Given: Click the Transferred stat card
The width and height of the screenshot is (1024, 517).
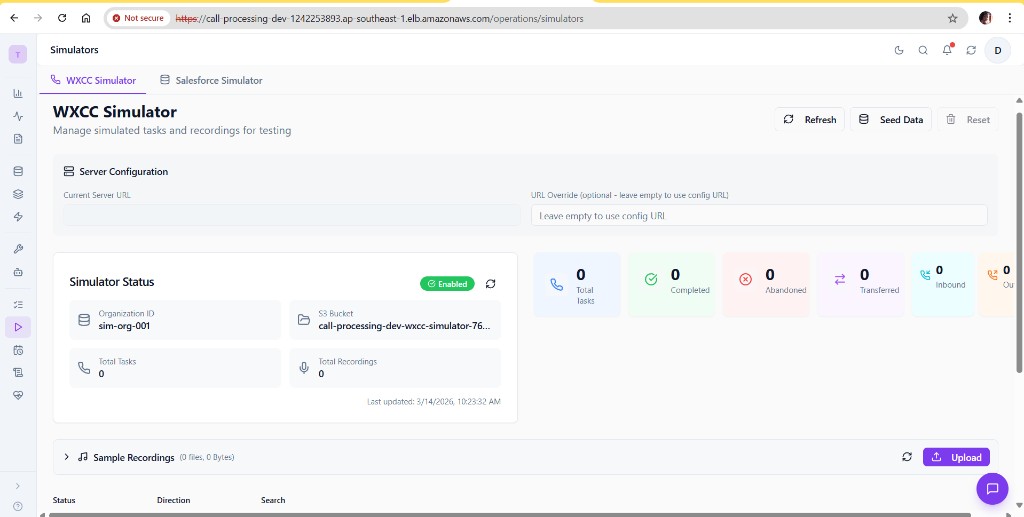Looking at the screenshot, I should pyautogui.click(x=861, y=285).
